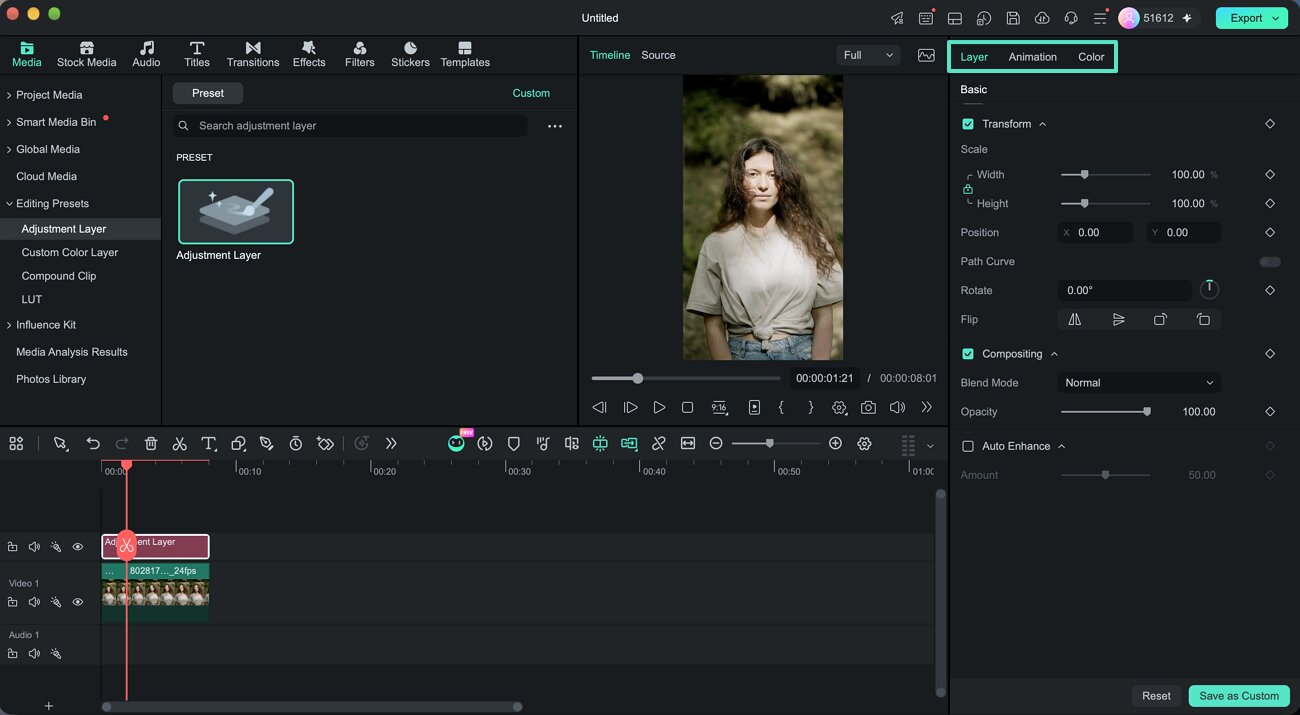Viewport: 1300px width, 715px height.
Task: Collapse the Transform section chevron
Action: (1043, 124)
